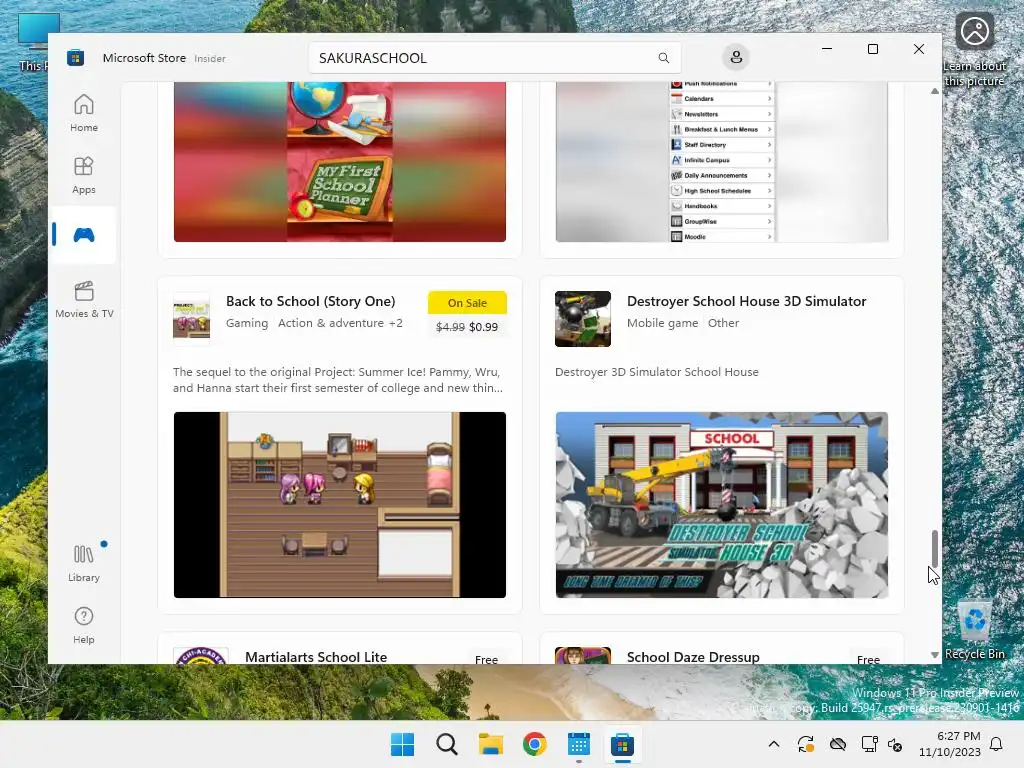The height and width of the screenshot is (768, 1024).
Task: Go to the Apps section
Action: click(x=84, y=175)
